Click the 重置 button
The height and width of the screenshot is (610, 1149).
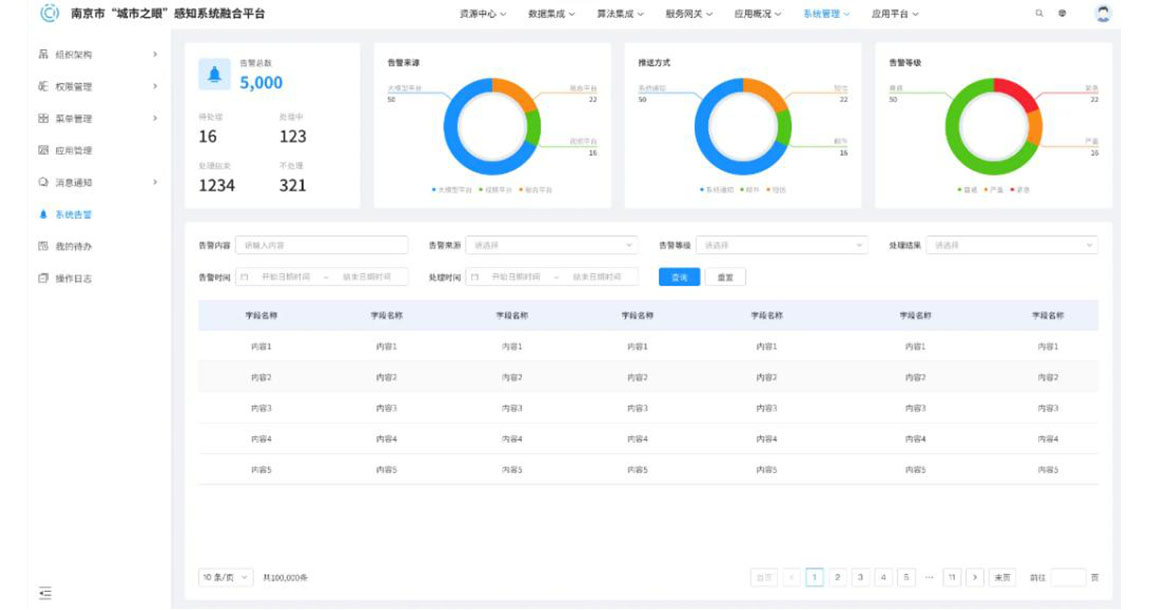click(725, 277)
